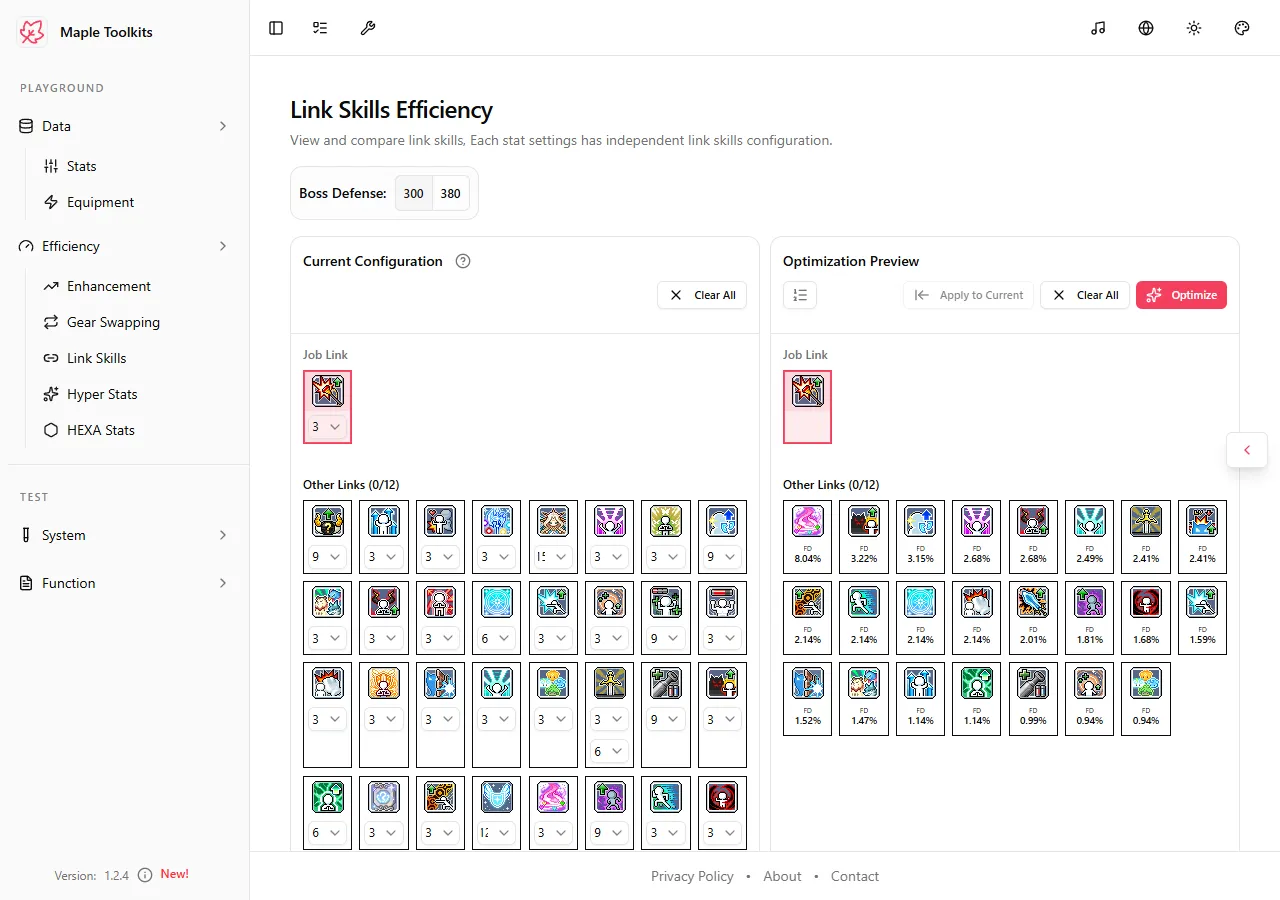Open the music note icon
1280x900 pixels.
1098,28
